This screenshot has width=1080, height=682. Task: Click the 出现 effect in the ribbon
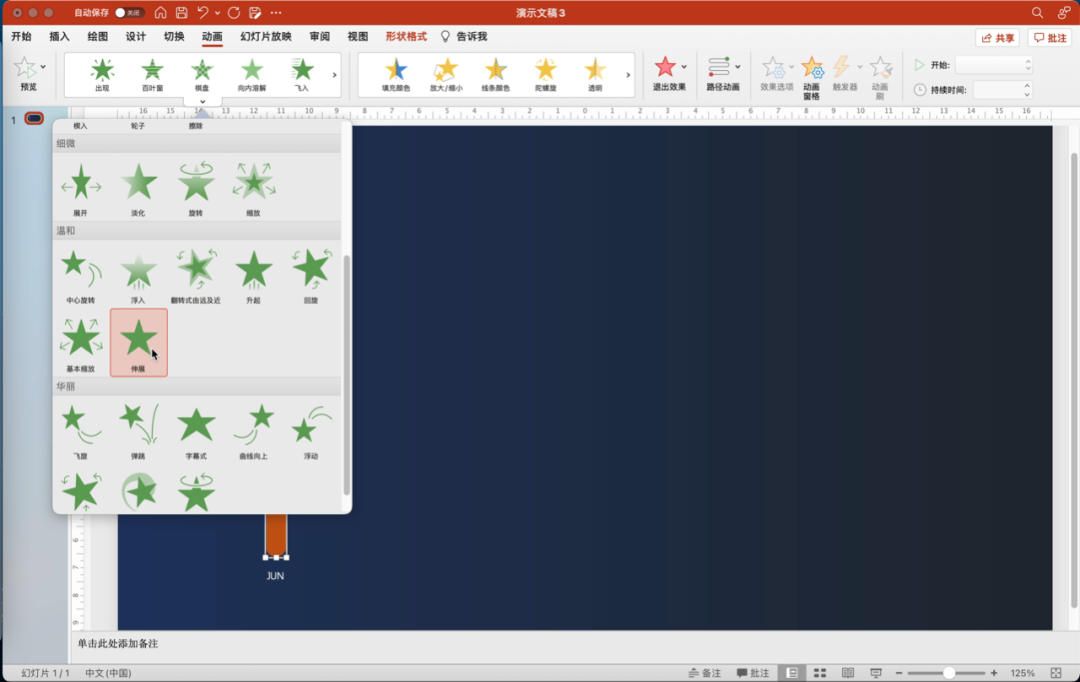point(102,74)
